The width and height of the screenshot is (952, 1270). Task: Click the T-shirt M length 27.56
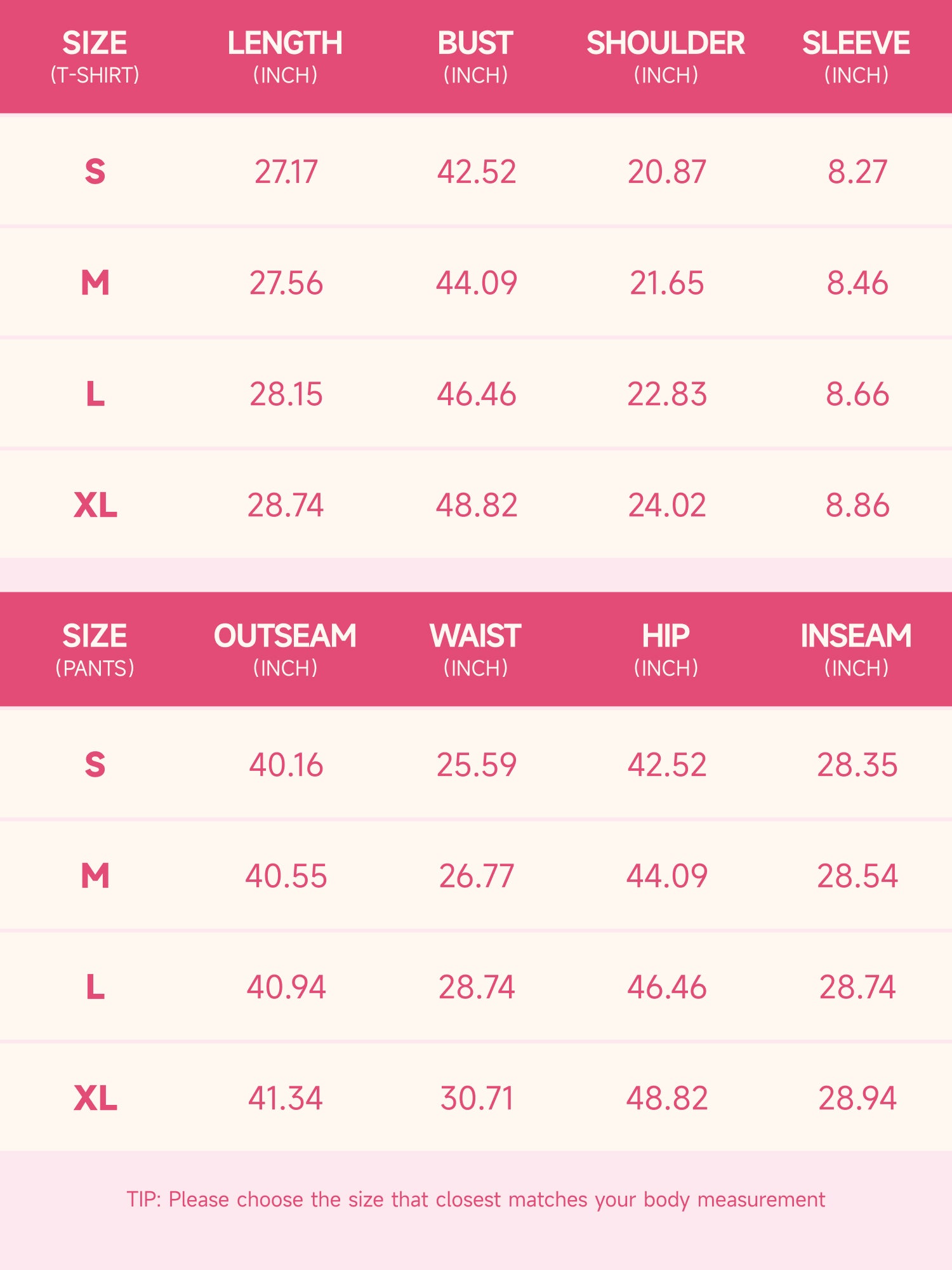point(286,283)
